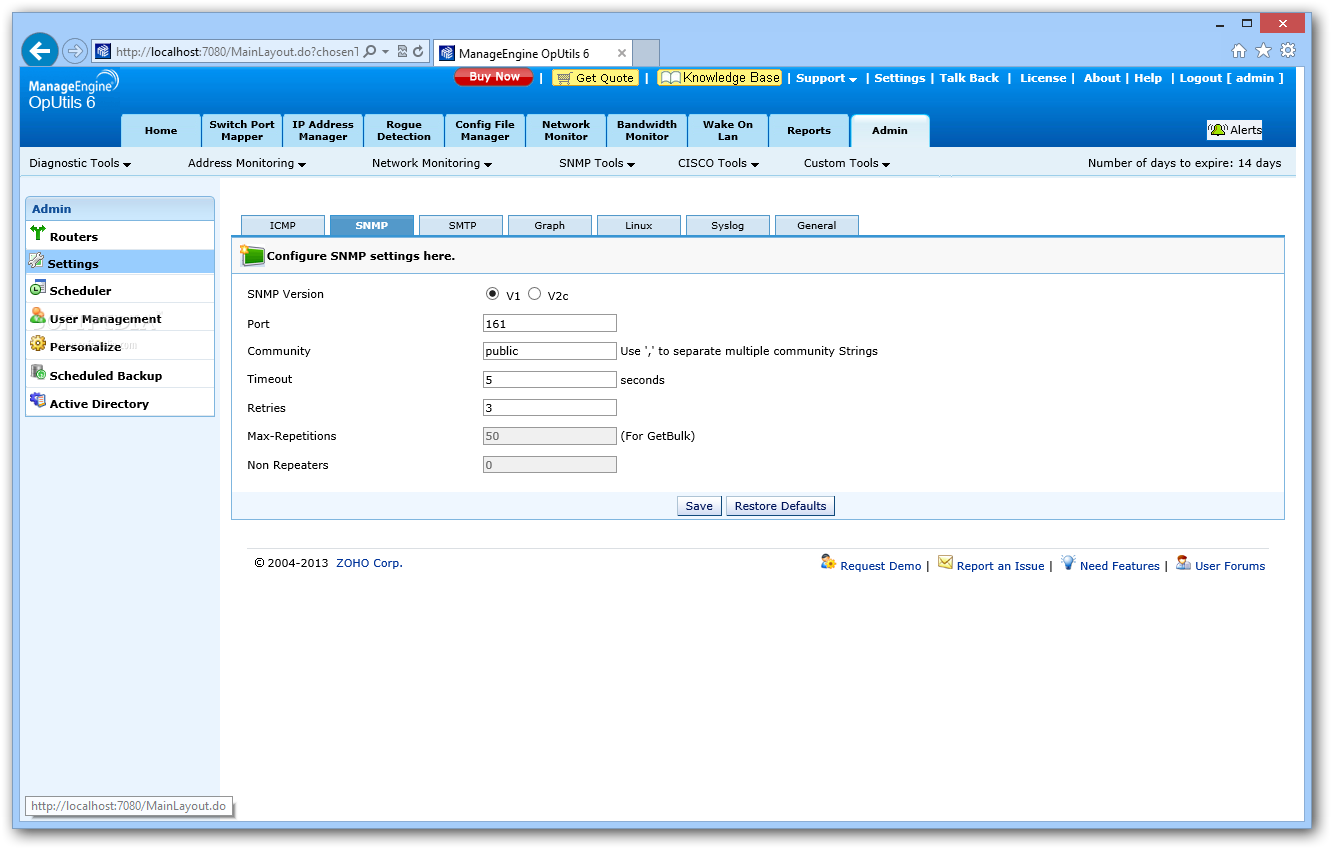
Task: Switch to the SMTP settings tab
Action: [x=462, y=226]
